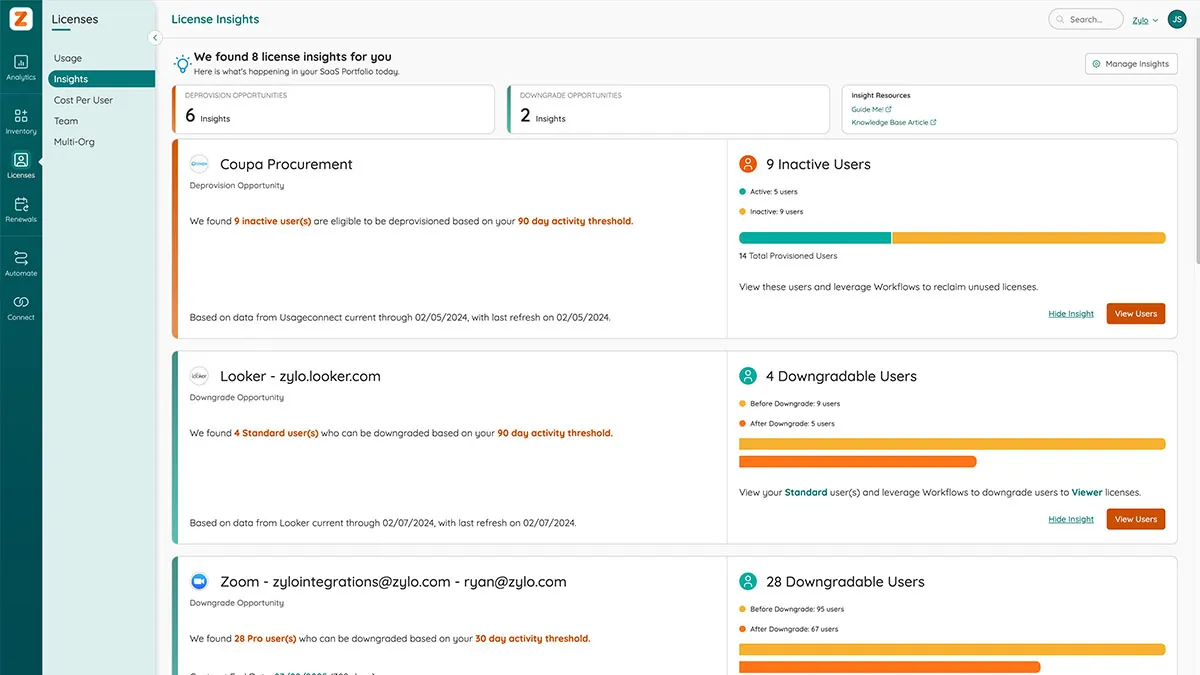Click the Looker app logo
Viewport: 1200px width, 675px height.
coord(199,376)
